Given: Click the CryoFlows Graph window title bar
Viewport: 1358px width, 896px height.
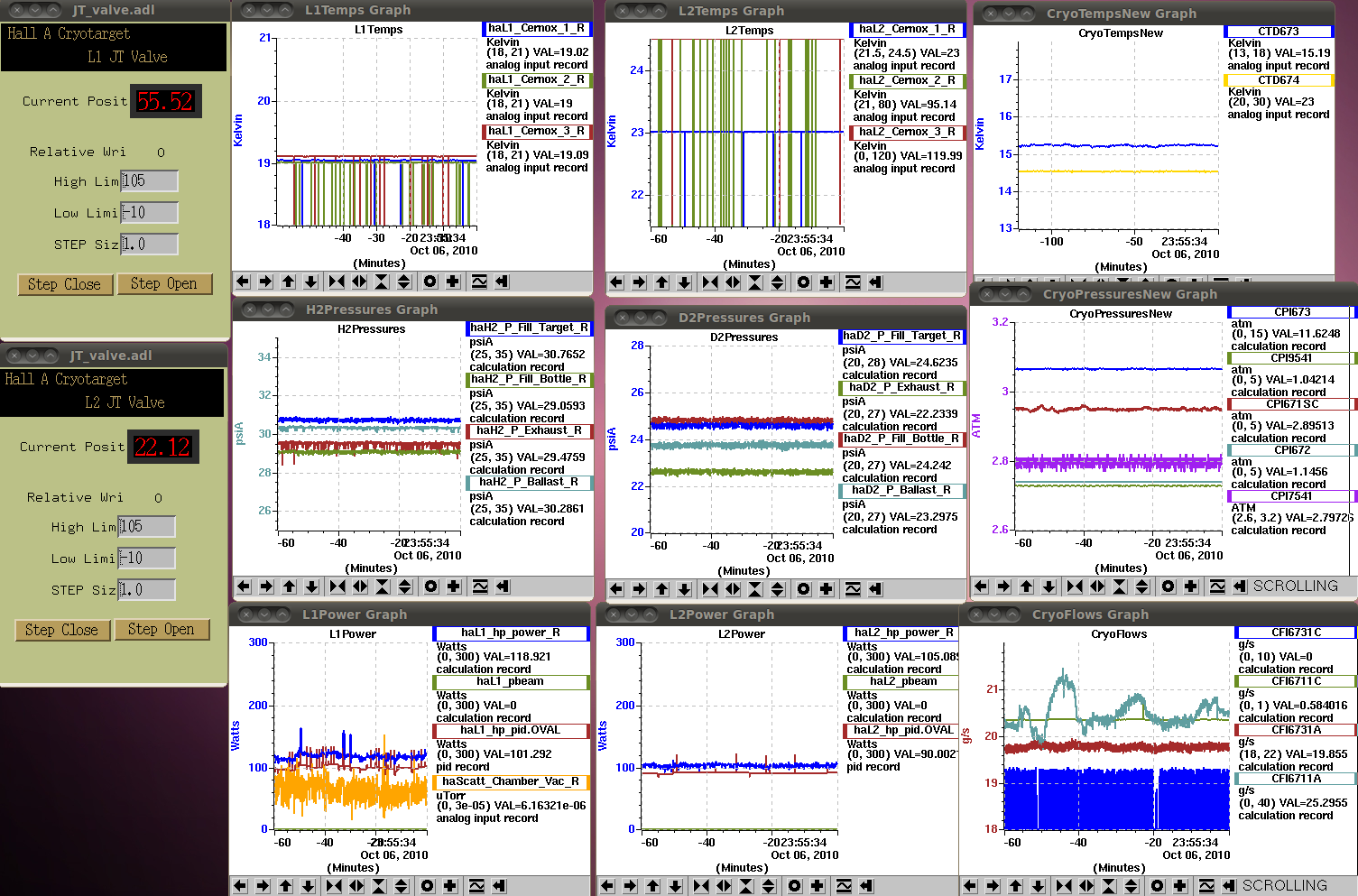Looking at the screenshot, I should point(1159,614).
